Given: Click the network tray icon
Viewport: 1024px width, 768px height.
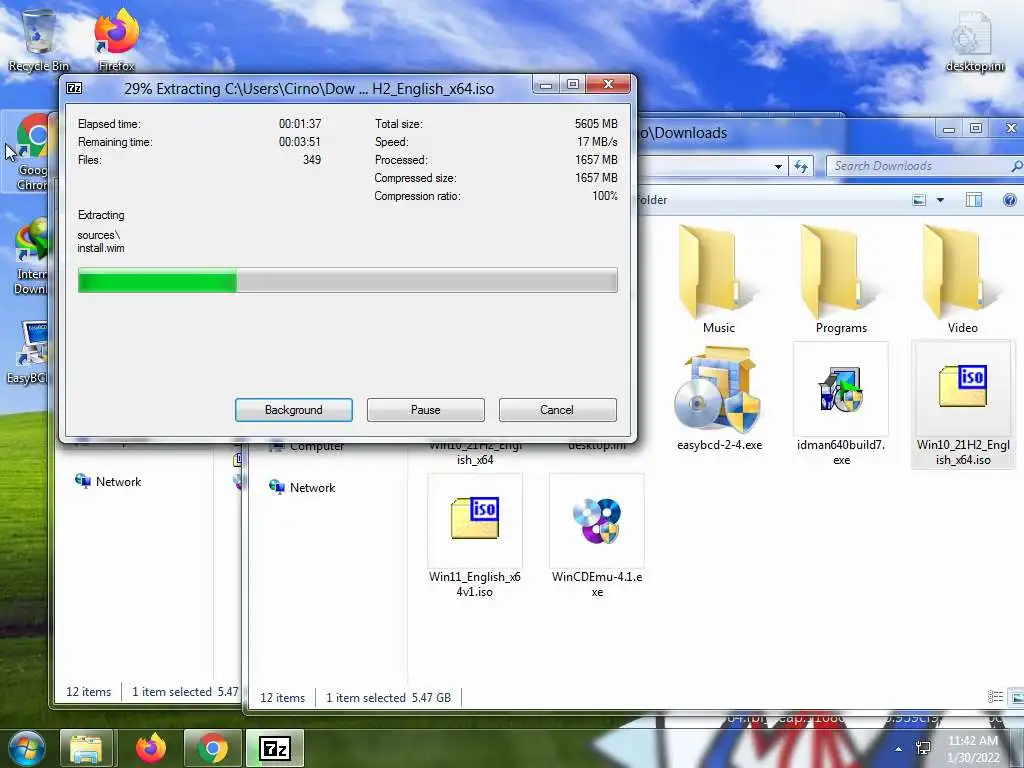Looking at the screenshot, I should pyautogui.click(x=923, y=748).
